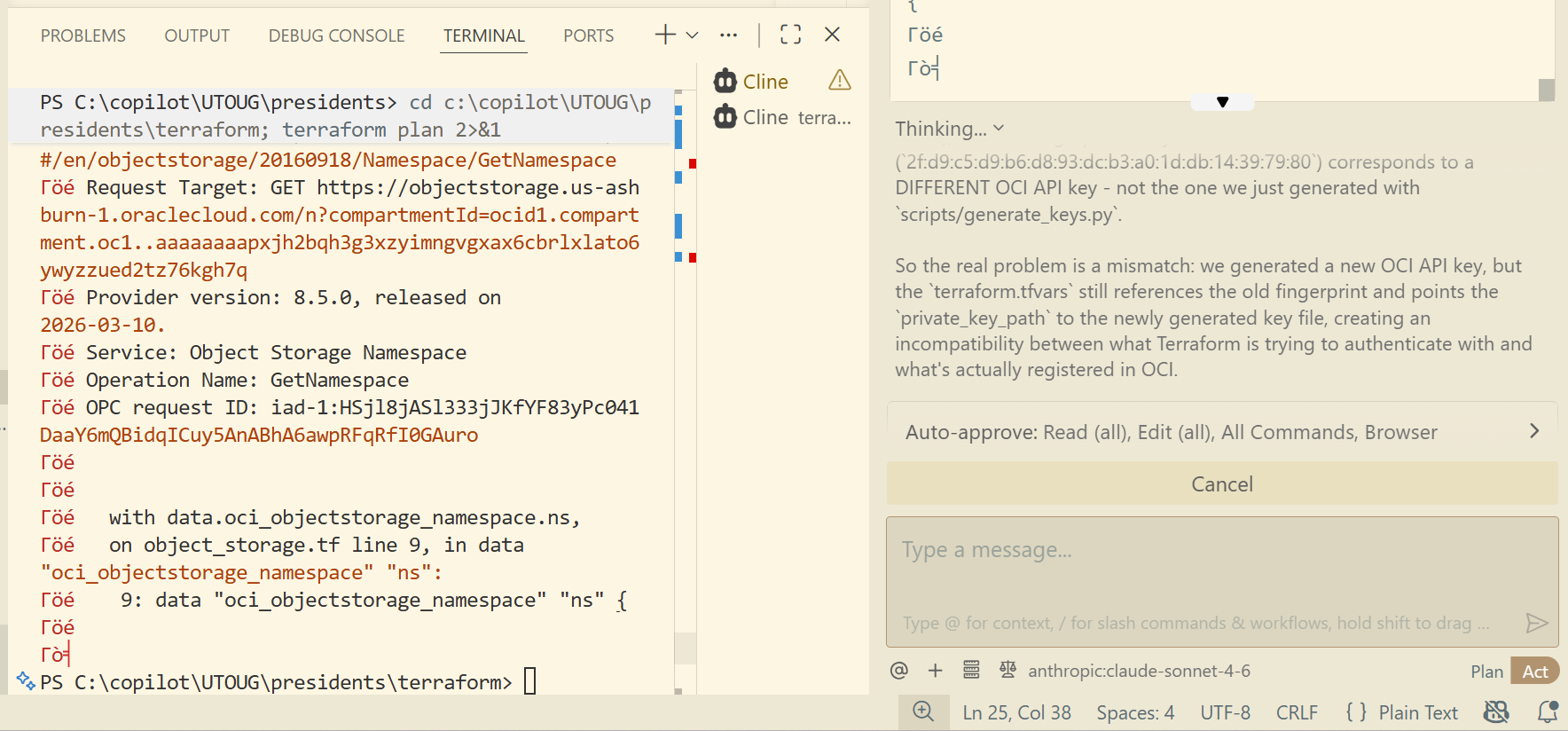Click the Copilot status icon
The image size is (1568, 731).
click(x=1496, y=711)
